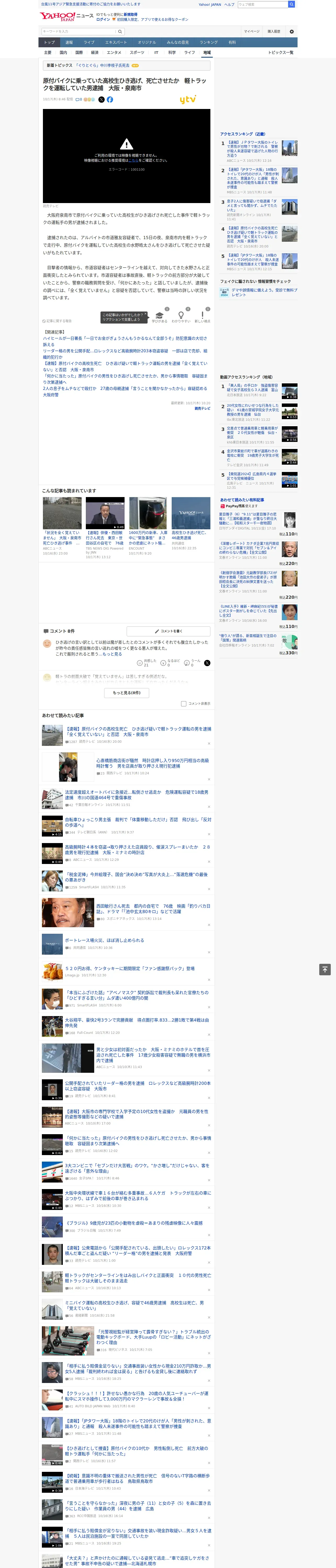This screenshot has height=1568, width=336.
Task: Open the マイページ link
Action: (252, 31)
